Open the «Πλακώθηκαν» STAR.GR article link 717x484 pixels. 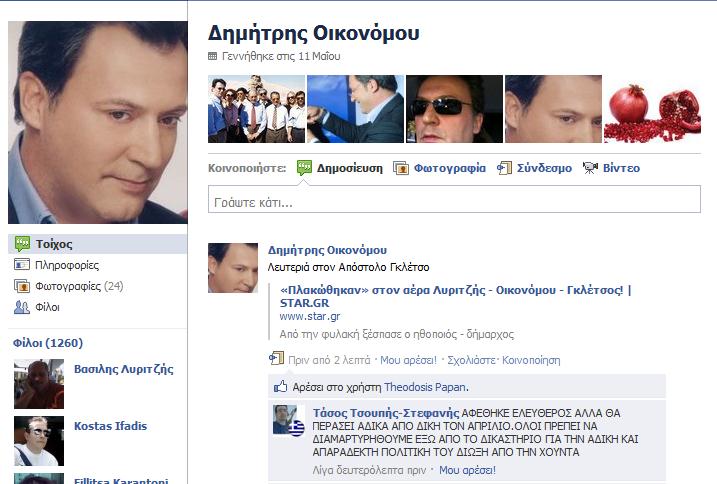click(455, 296)
